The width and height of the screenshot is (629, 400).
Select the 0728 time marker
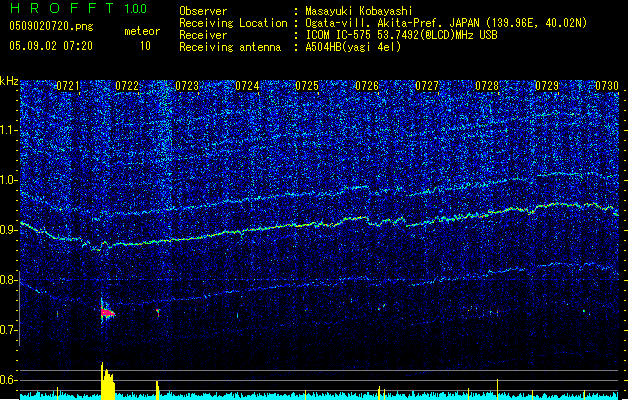click(487, 87)
